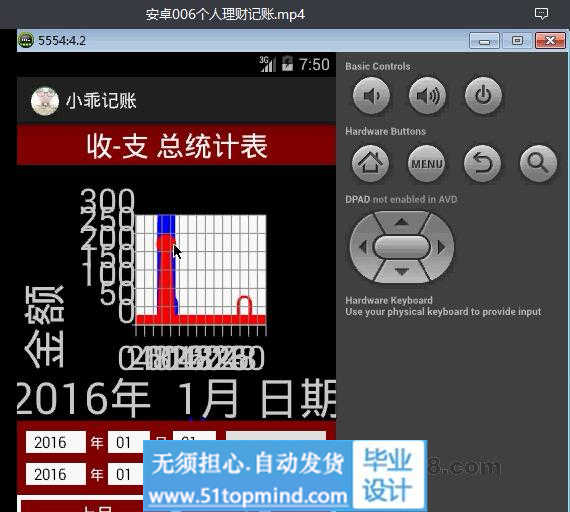Click the volume down emulator button
This screenshot has width=570, height=512.
(x=371, y=96)
